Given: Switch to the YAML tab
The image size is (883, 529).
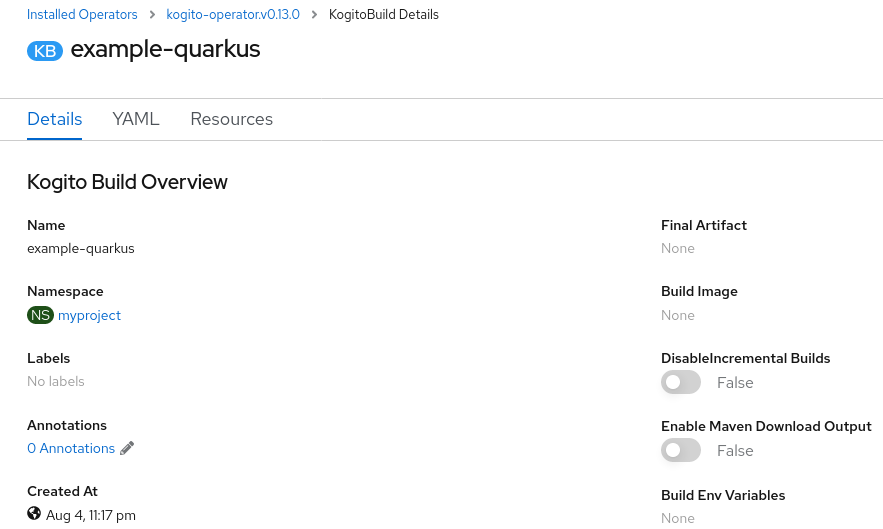Looking at the screenshot, I should pyautogui.click(x=136, y=119).
